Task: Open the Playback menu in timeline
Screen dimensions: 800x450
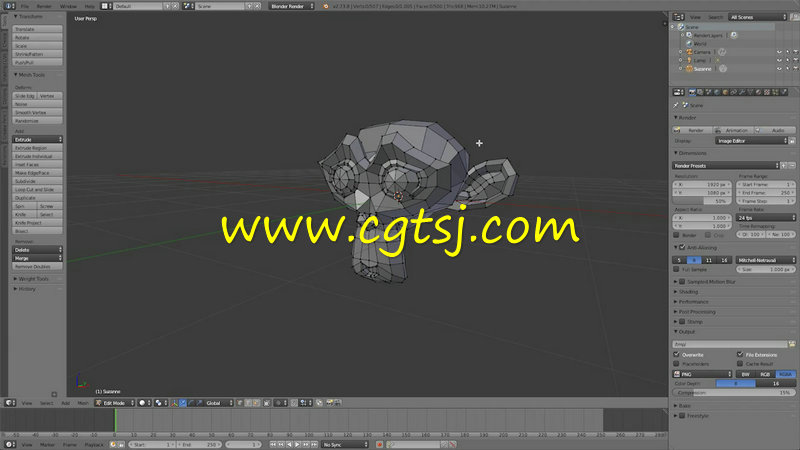Action: 94,445
